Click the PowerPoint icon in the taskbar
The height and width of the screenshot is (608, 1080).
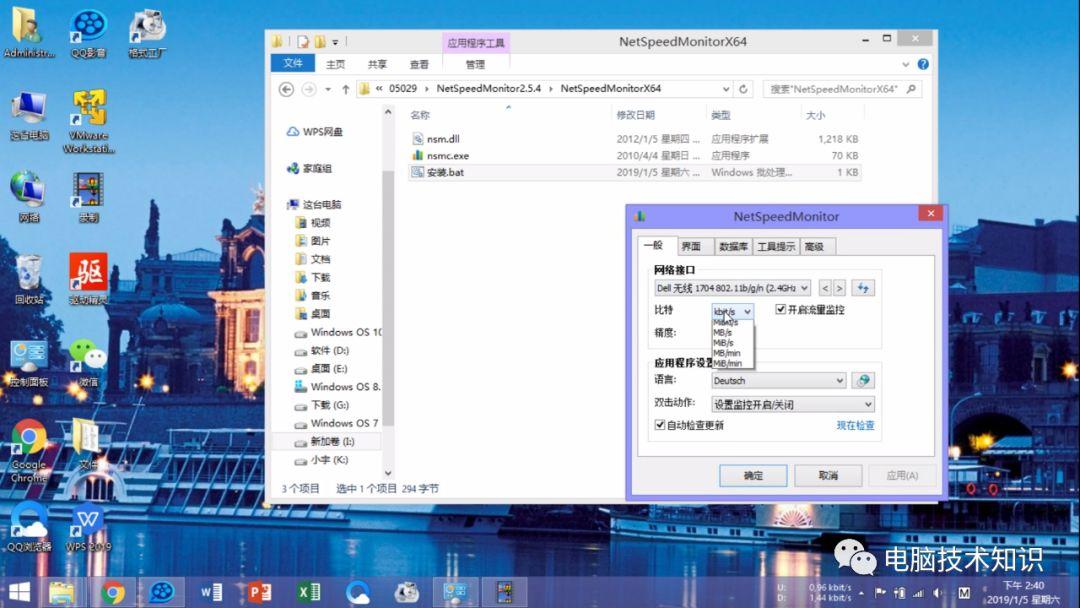260,592
